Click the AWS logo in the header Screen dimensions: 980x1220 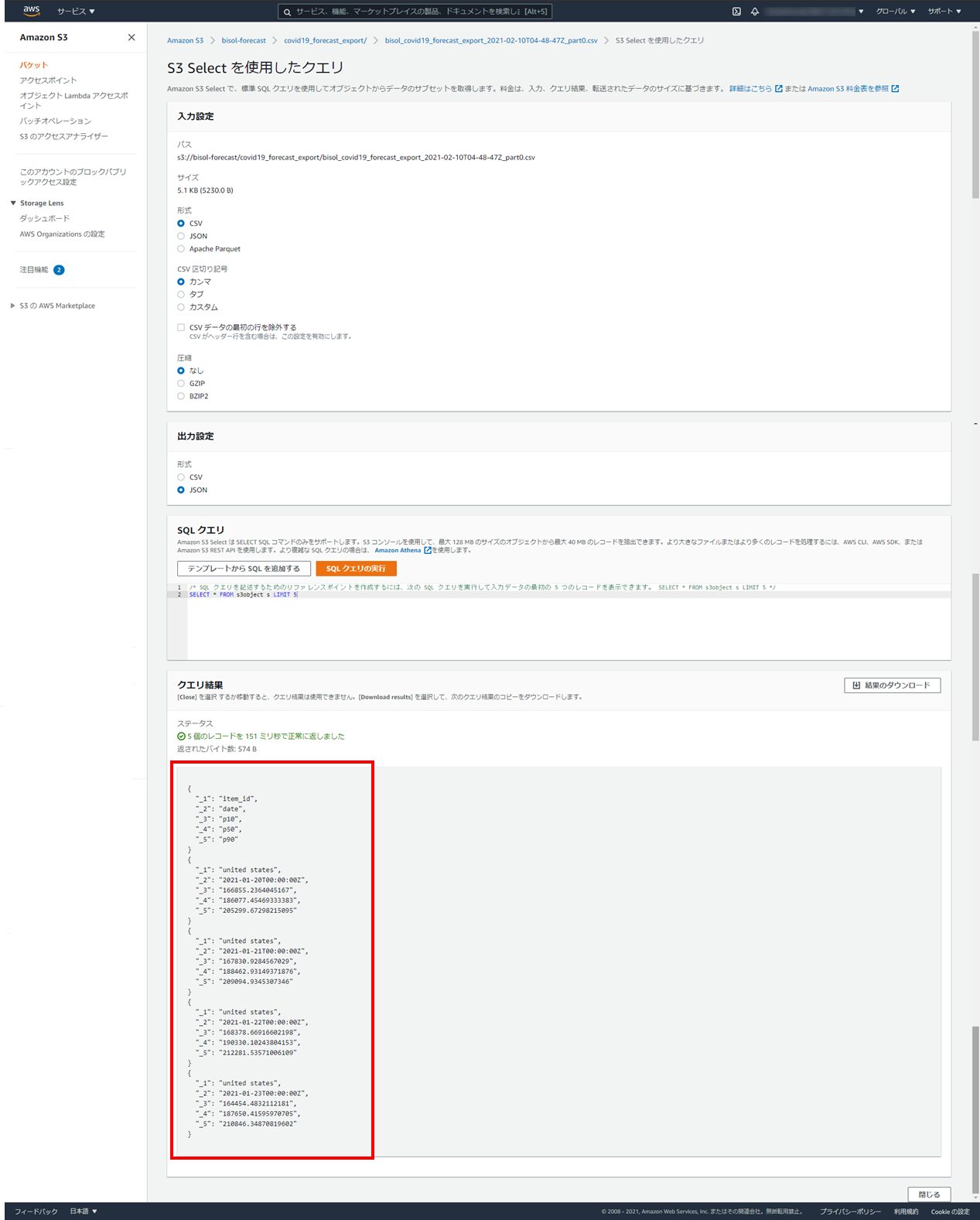31,11
